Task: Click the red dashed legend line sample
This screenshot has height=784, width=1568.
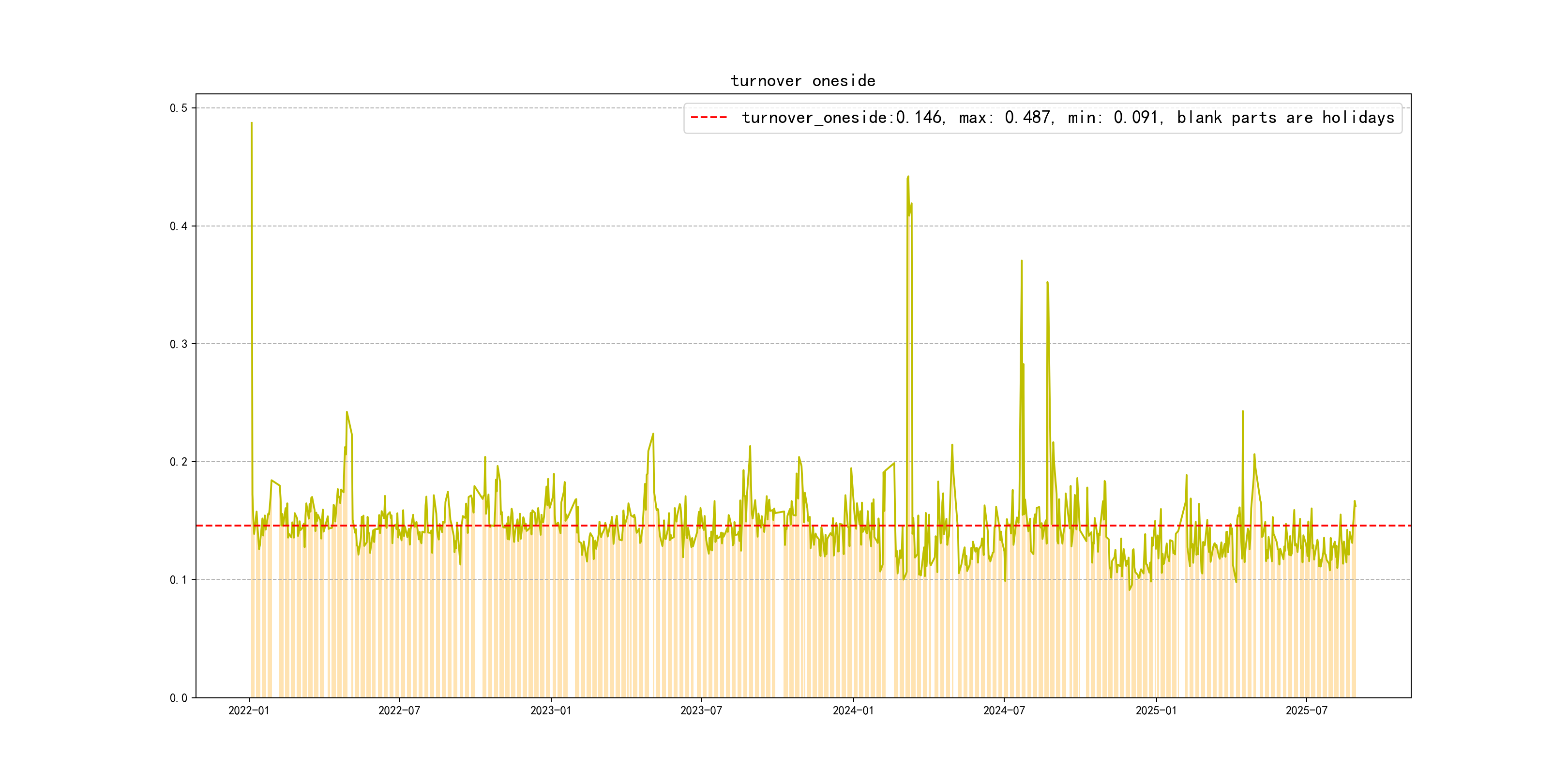Action: click(x=709, y=118)
